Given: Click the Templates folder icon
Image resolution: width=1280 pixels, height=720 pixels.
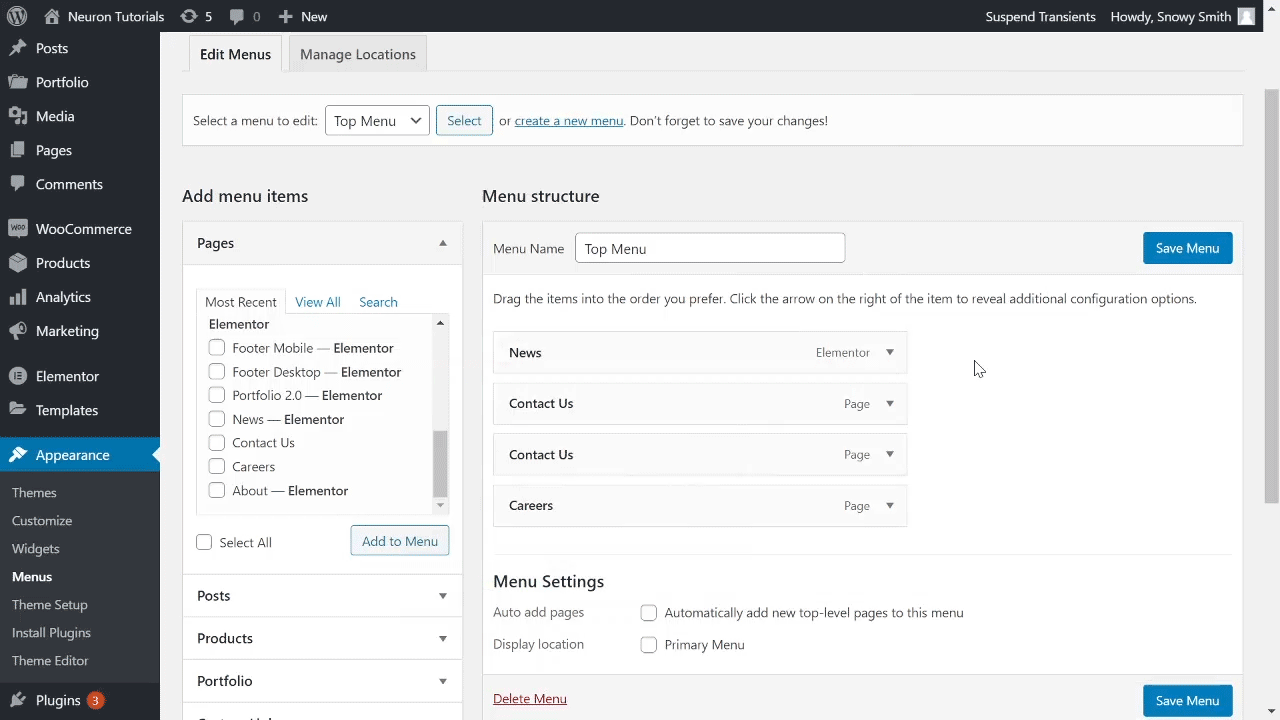Looking at the screenshot, I should [x=17, y=410].
